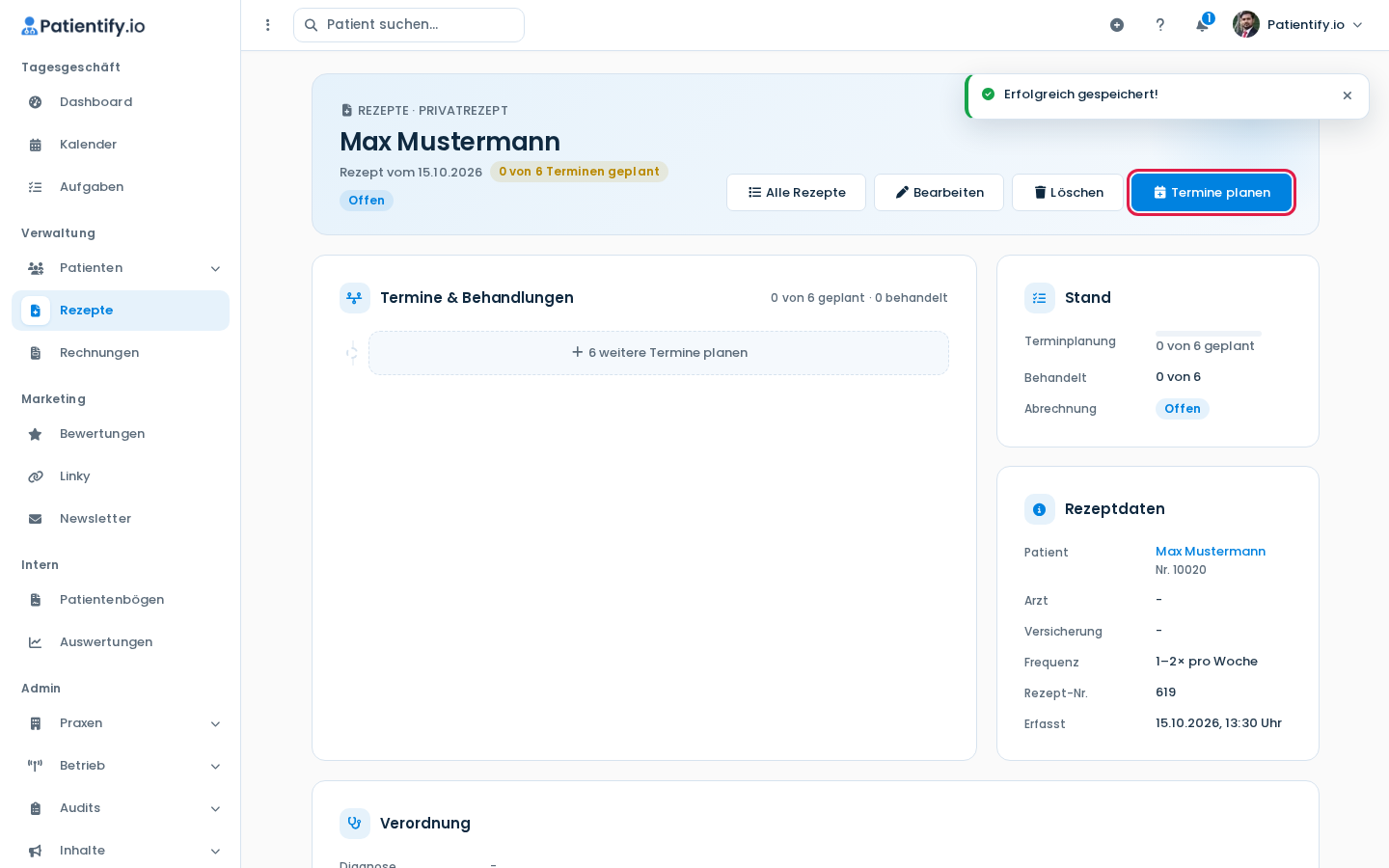Open Newsletter in the sidebar

click(x=121, y=519)
